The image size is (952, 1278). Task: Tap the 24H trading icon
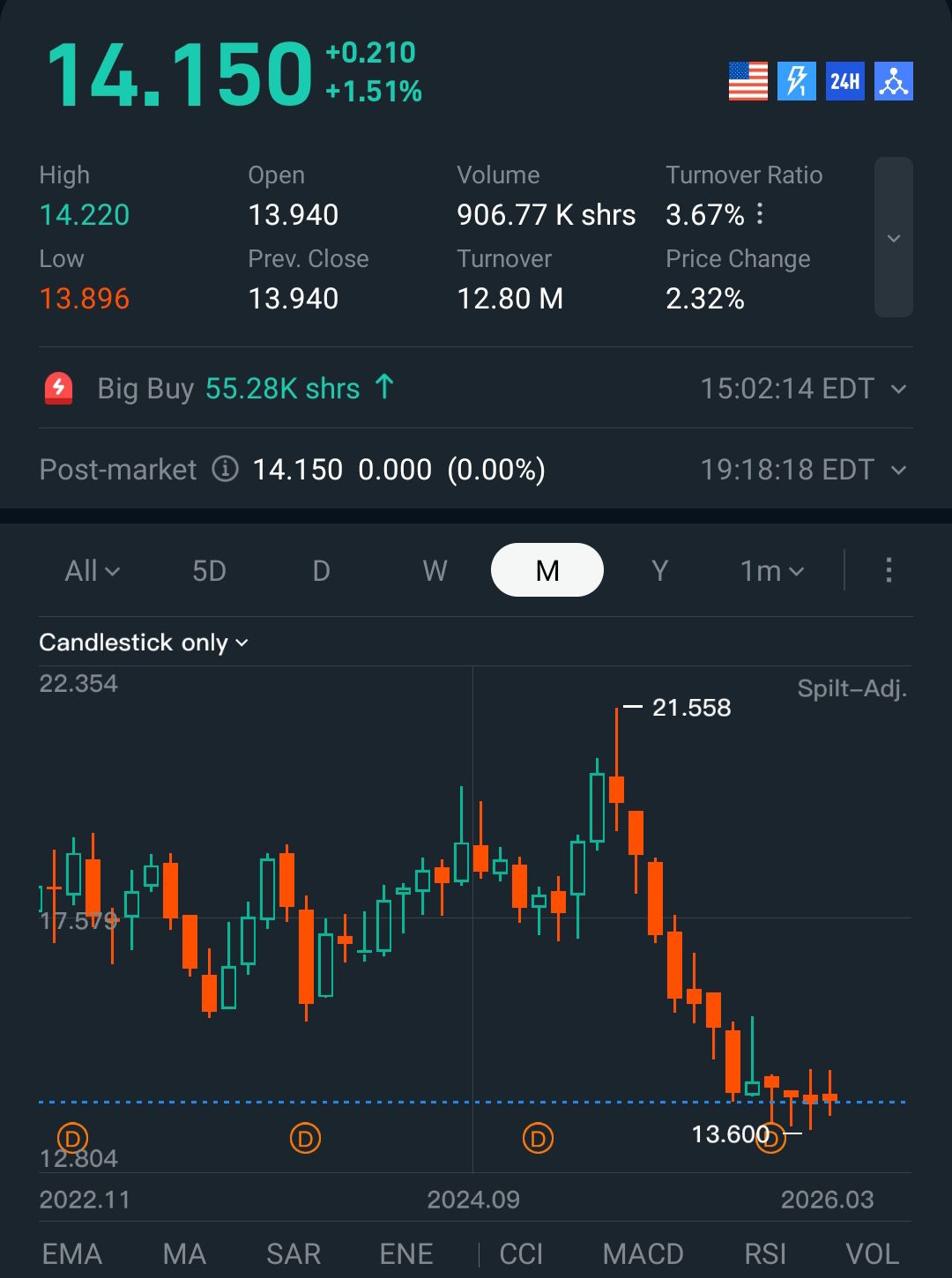(x=844, y=82)
